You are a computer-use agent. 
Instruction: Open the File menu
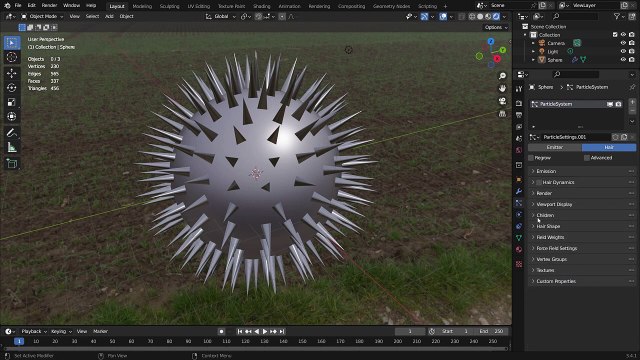(x=18, y=6)
